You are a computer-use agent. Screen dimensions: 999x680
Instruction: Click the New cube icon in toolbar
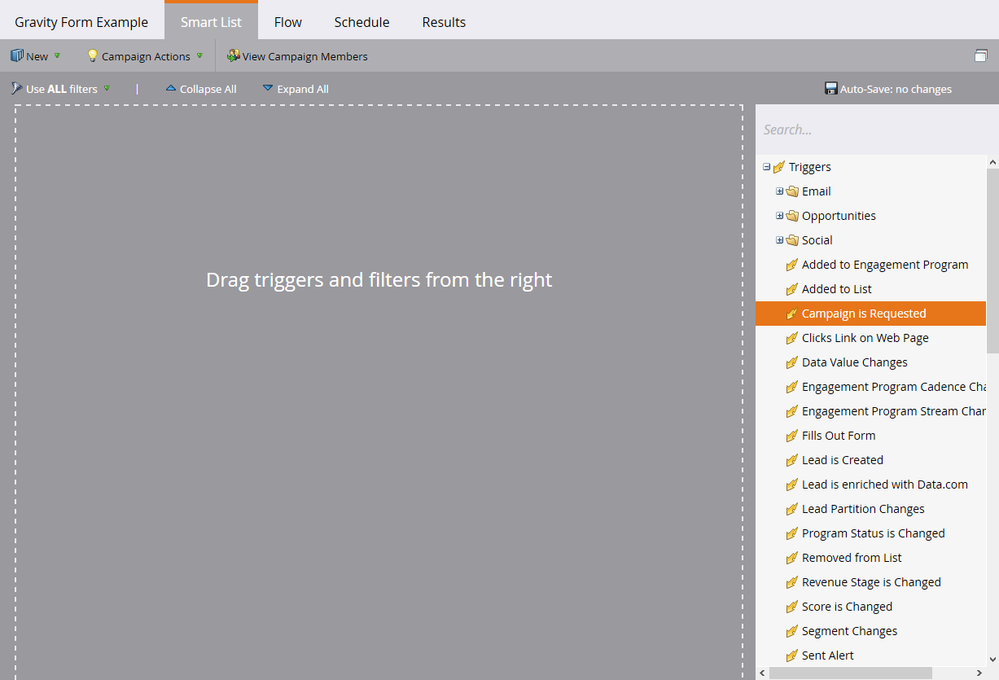click(17, 56)
